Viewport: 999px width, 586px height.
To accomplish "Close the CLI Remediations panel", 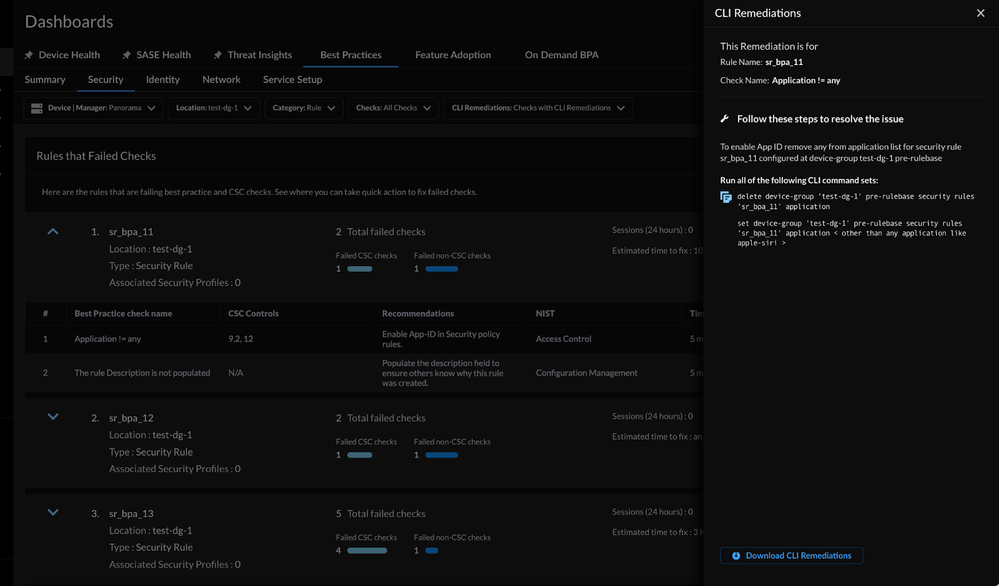I will pos(980,13).
